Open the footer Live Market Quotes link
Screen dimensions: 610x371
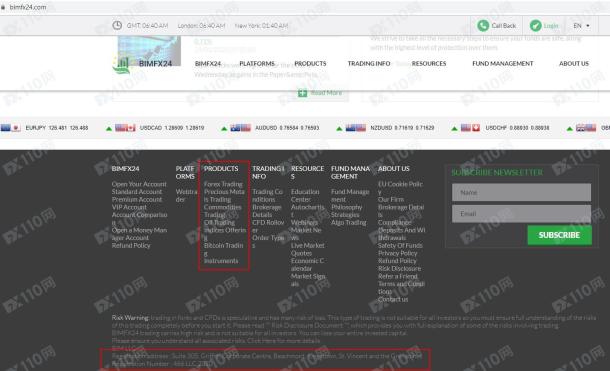pyautogui.click(x=307, y=249)
